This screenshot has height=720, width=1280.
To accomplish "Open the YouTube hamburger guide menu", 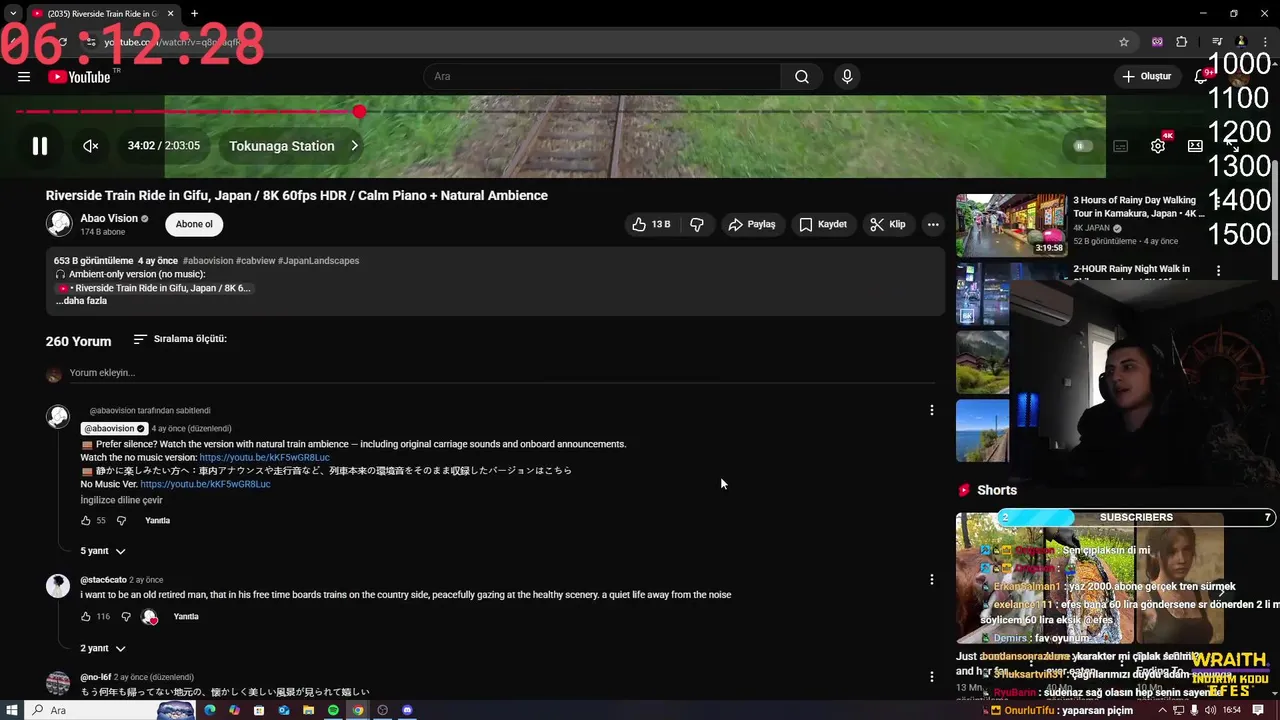I will tap(24, 77).
